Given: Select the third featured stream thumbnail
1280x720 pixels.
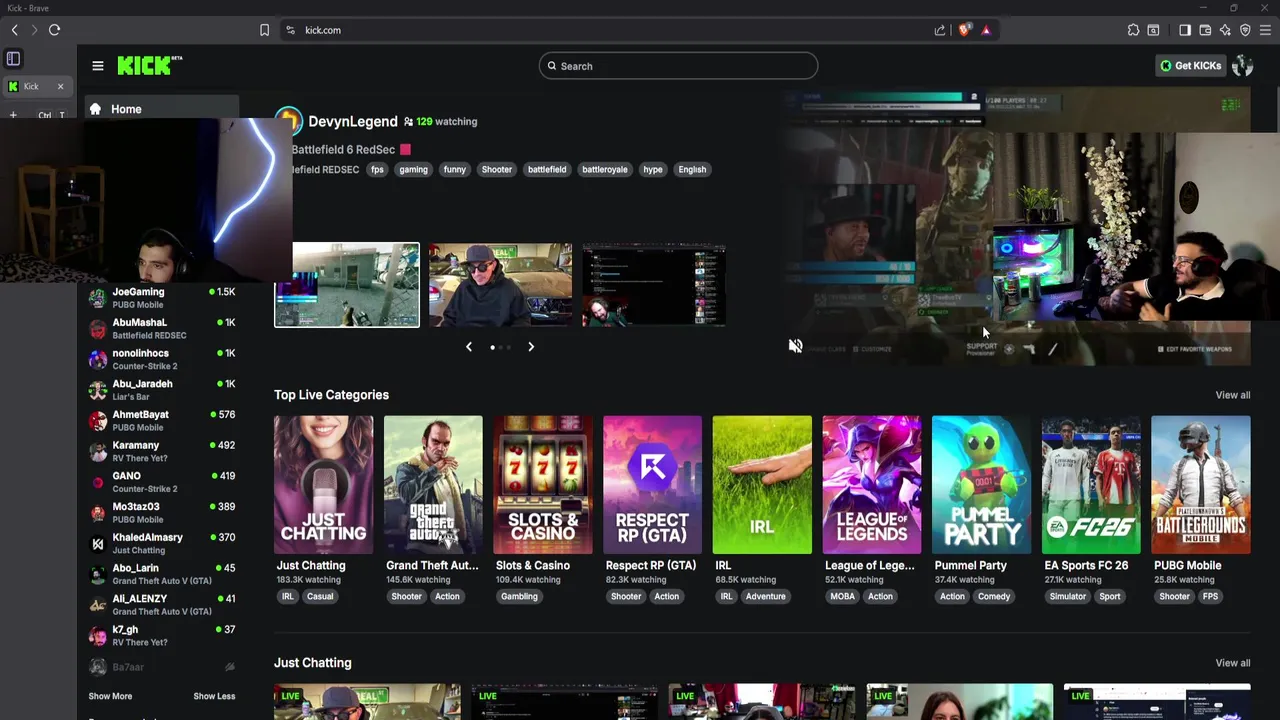Looking at the screenshot, I should [654, 285].
